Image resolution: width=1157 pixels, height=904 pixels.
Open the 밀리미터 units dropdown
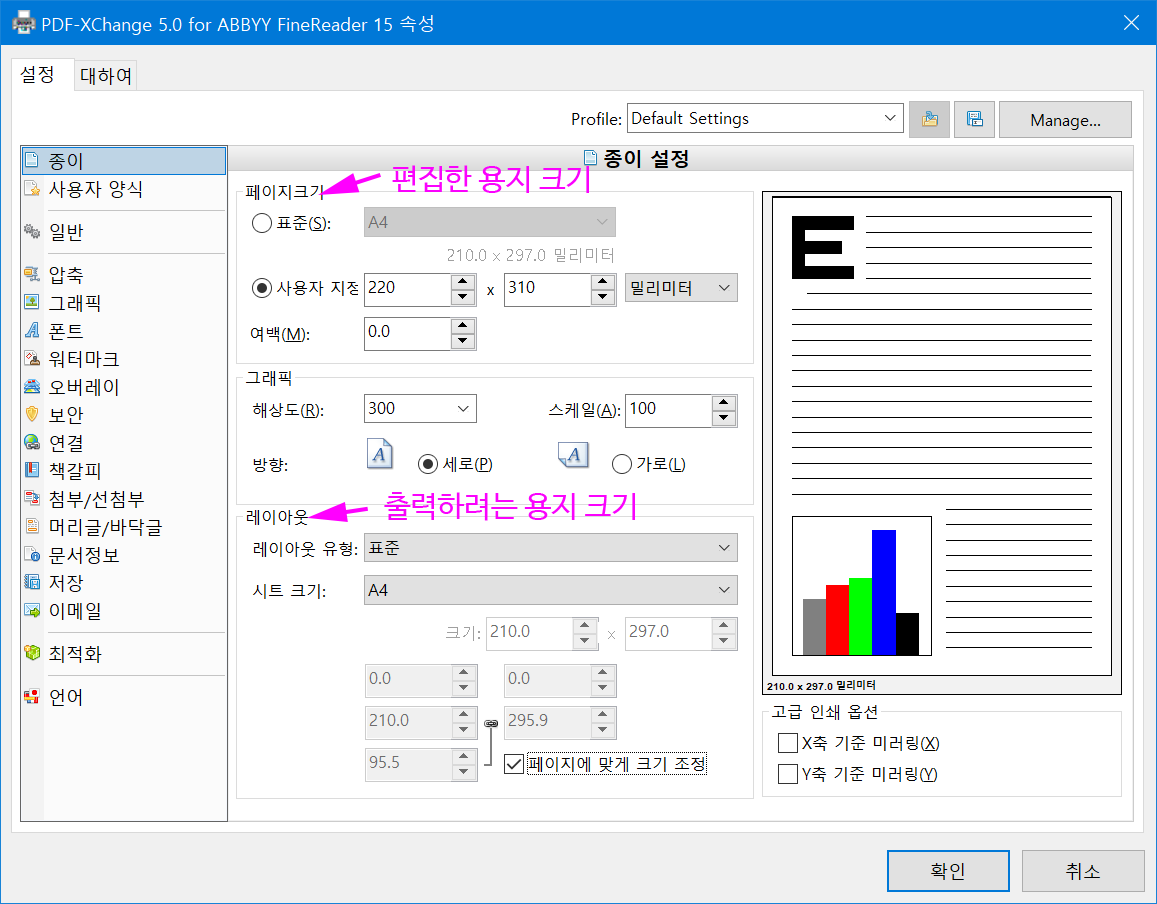pyautogui.click(x=681, y=288)
